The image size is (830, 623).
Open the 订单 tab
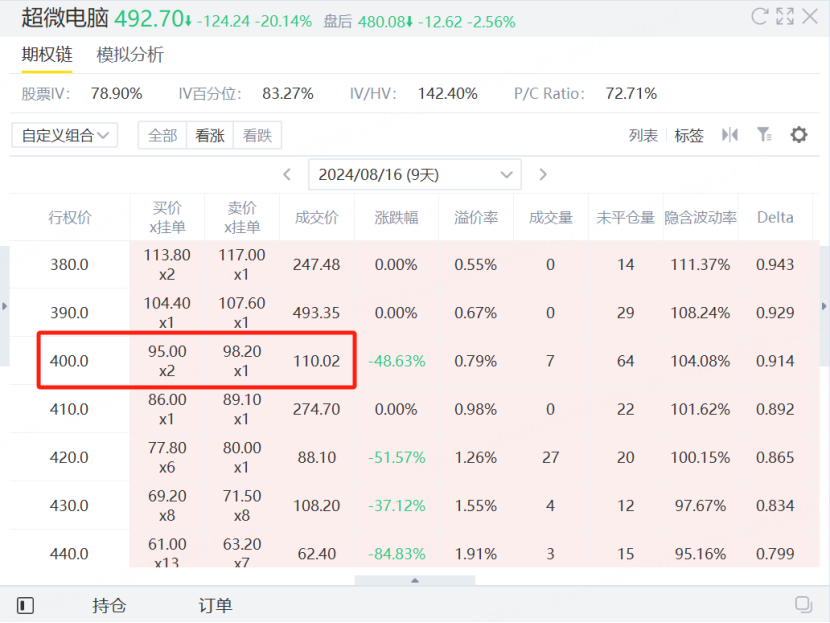tap(215, 605)
